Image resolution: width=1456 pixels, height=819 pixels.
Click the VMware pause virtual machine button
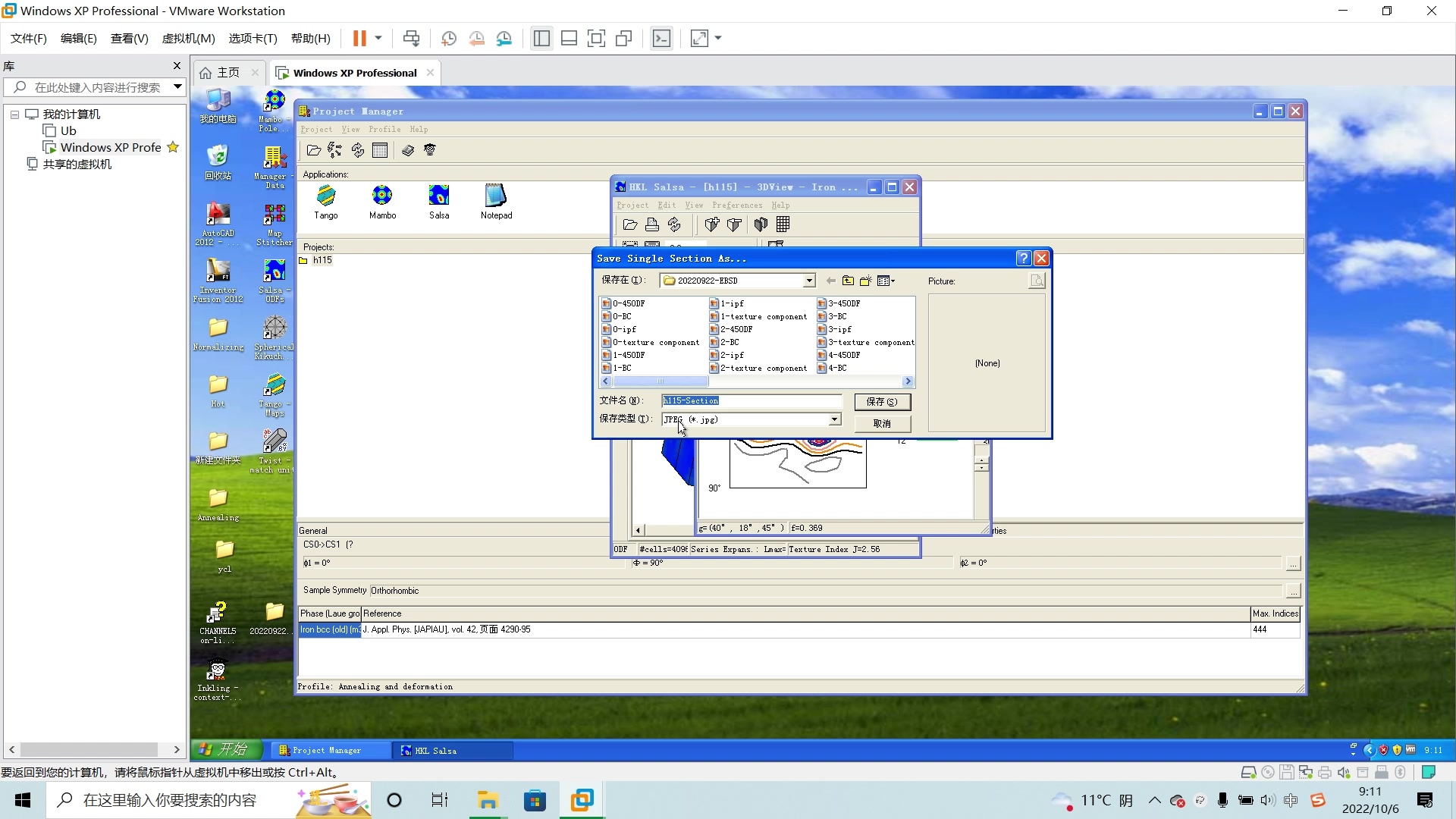359,38
